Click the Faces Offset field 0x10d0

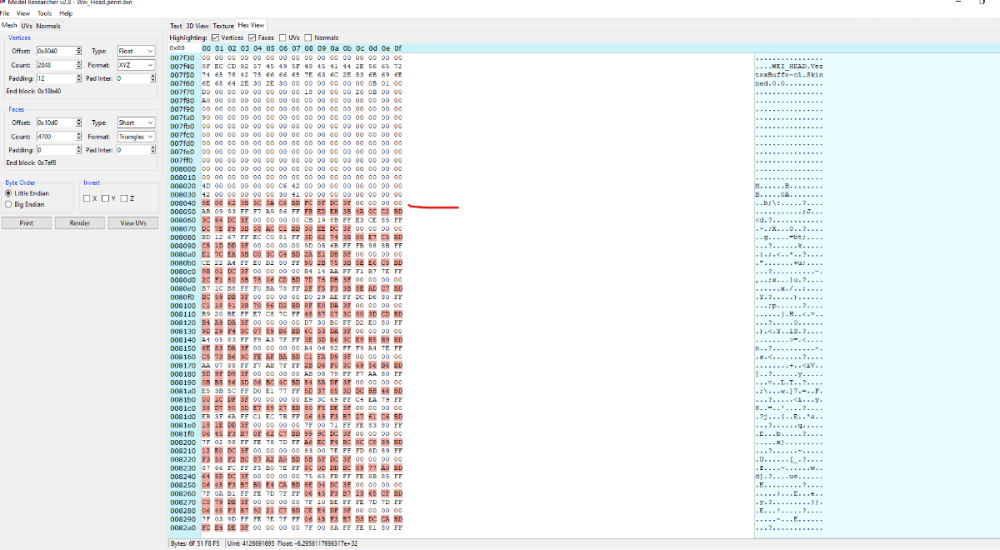pyautogui.click(x=55, y=123)
